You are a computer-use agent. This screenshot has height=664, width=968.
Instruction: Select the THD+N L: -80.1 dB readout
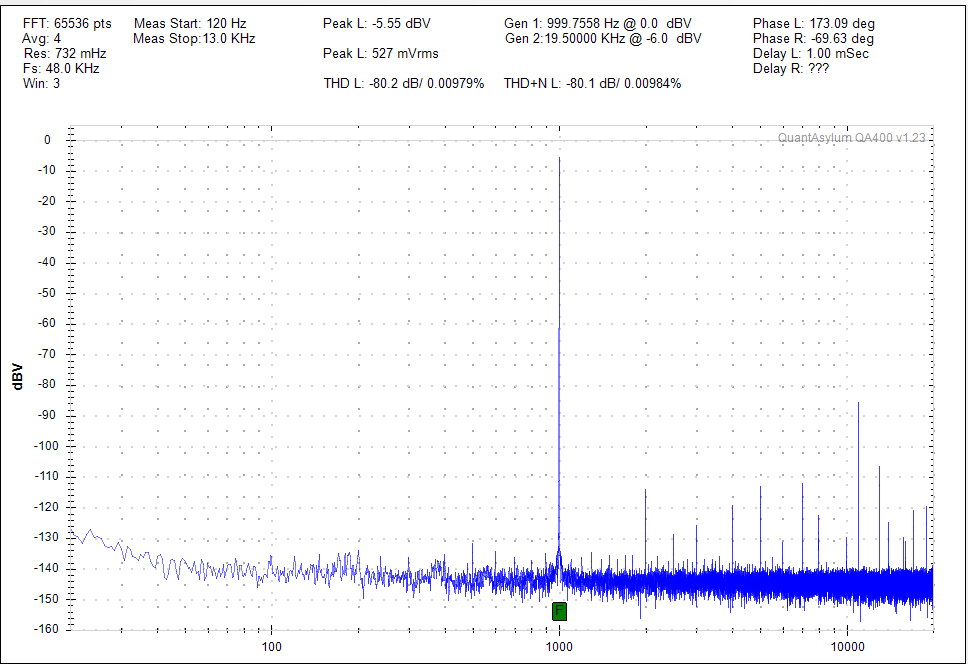592,83
